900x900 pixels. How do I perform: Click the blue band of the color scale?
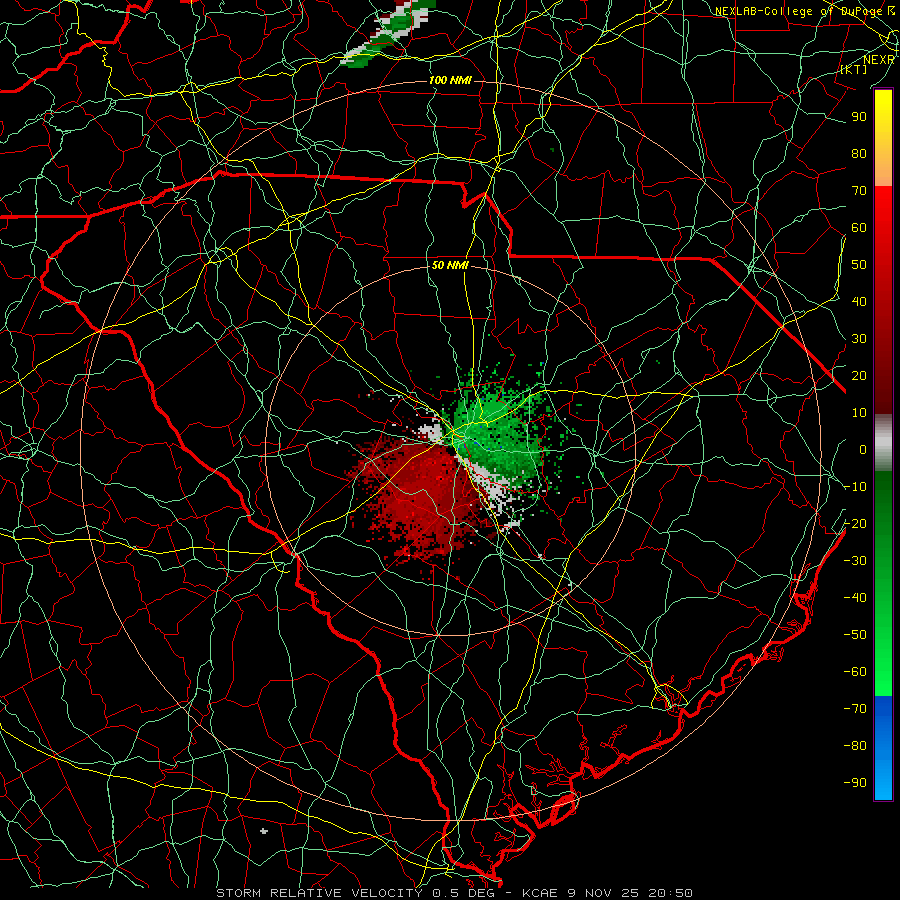[883, 747]
